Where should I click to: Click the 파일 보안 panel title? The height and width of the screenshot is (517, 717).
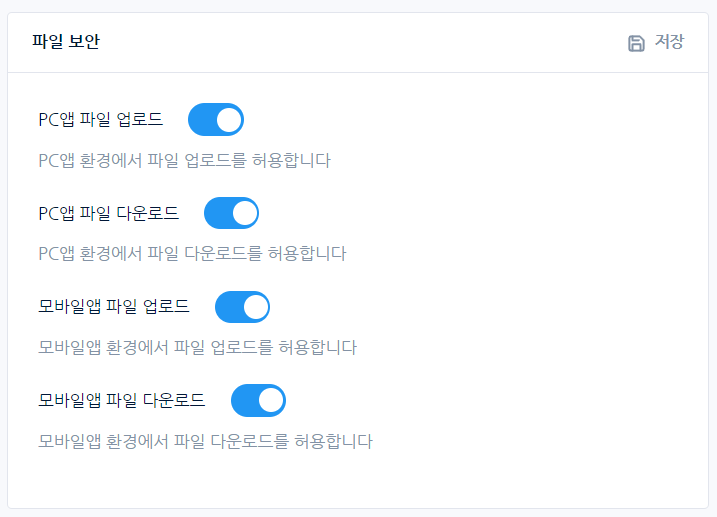pyautogui.click(x=66, y=42)
